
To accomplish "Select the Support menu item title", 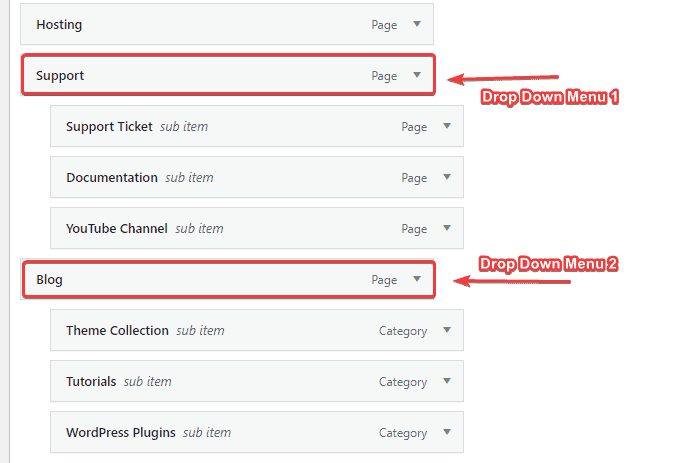I will click(60, 75).
